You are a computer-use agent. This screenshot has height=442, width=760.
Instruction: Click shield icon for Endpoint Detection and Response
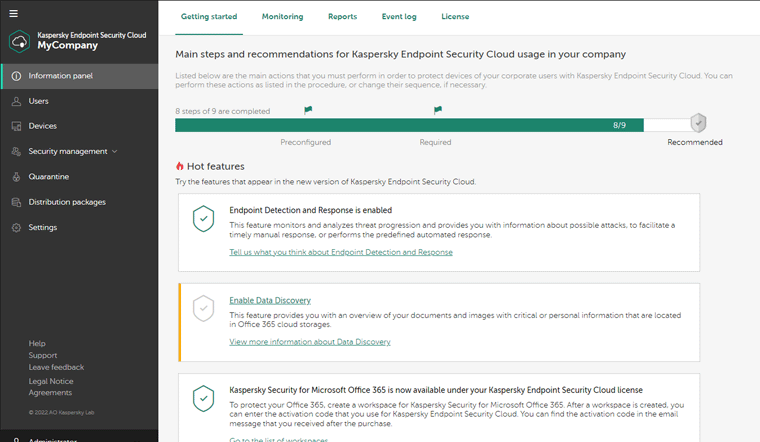coord(204,219)
